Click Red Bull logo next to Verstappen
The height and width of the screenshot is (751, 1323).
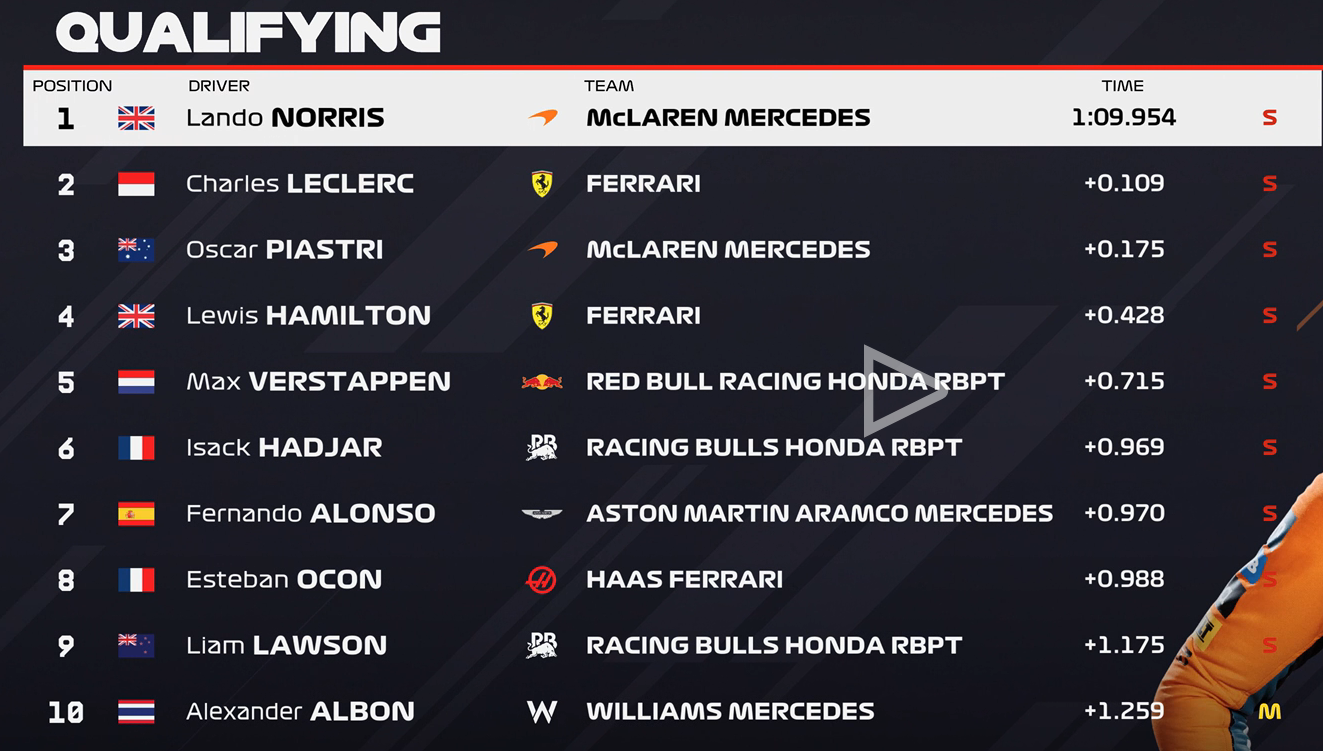pos(542,382)
